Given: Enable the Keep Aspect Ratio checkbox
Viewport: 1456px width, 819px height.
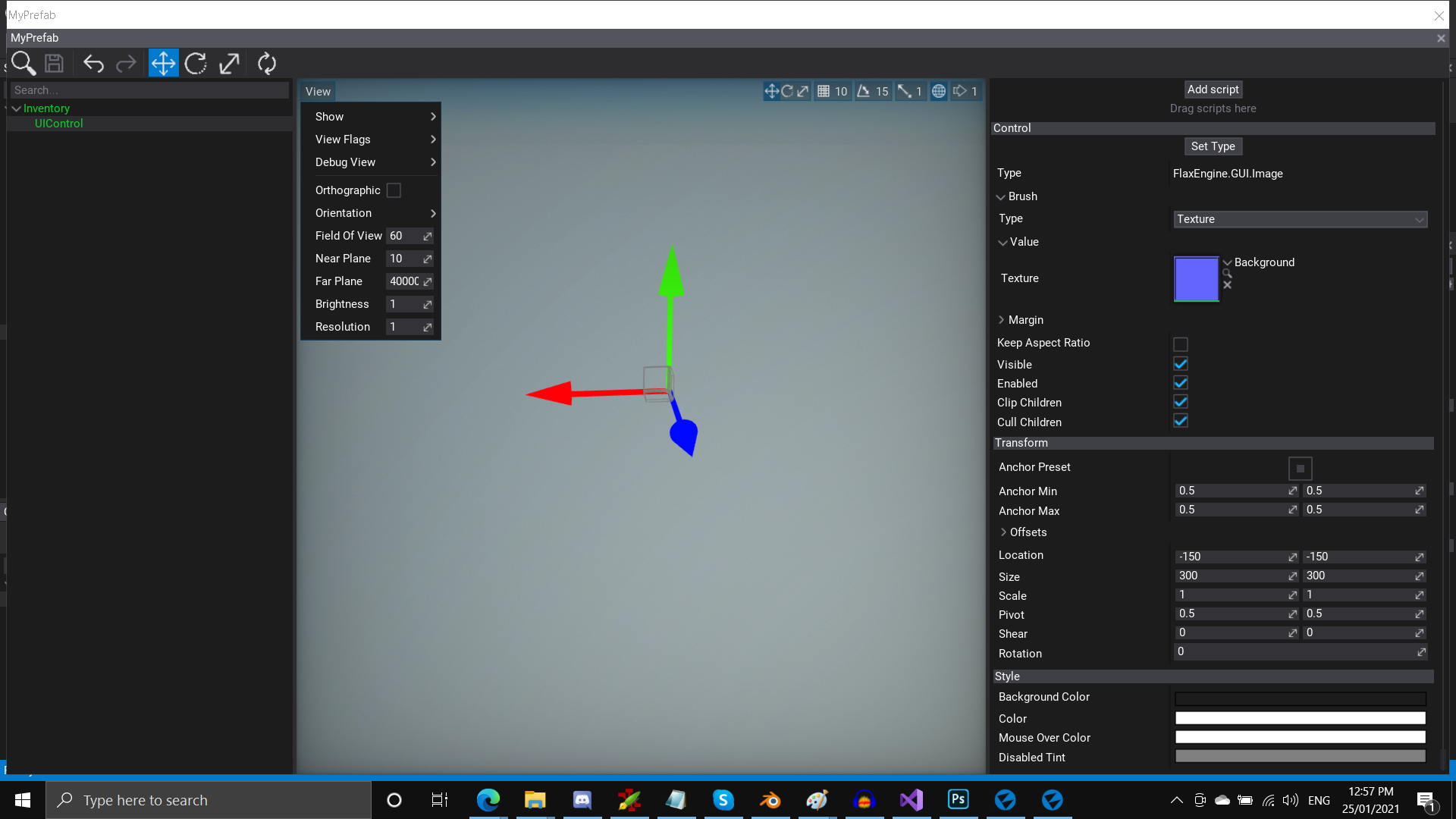Looking at the screenshot, I should tap(1180, 344).
